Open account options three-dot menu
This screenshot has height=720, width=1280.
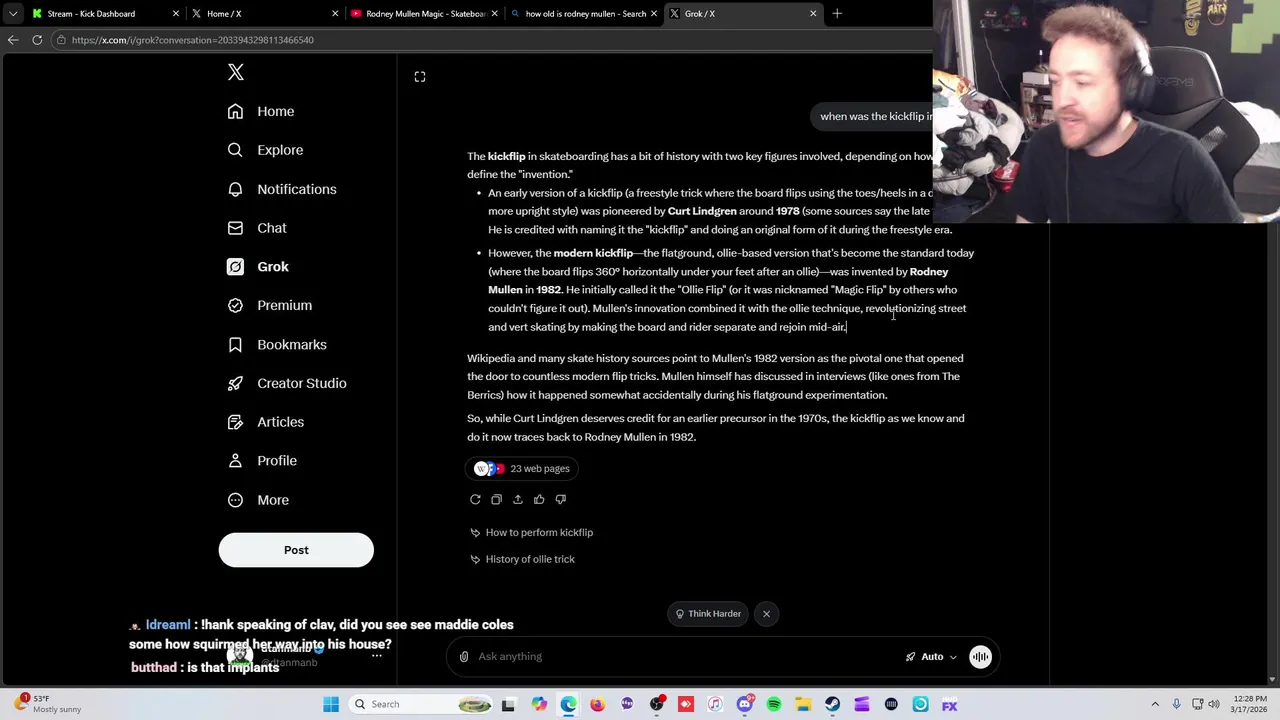click(x=377, y=656)
